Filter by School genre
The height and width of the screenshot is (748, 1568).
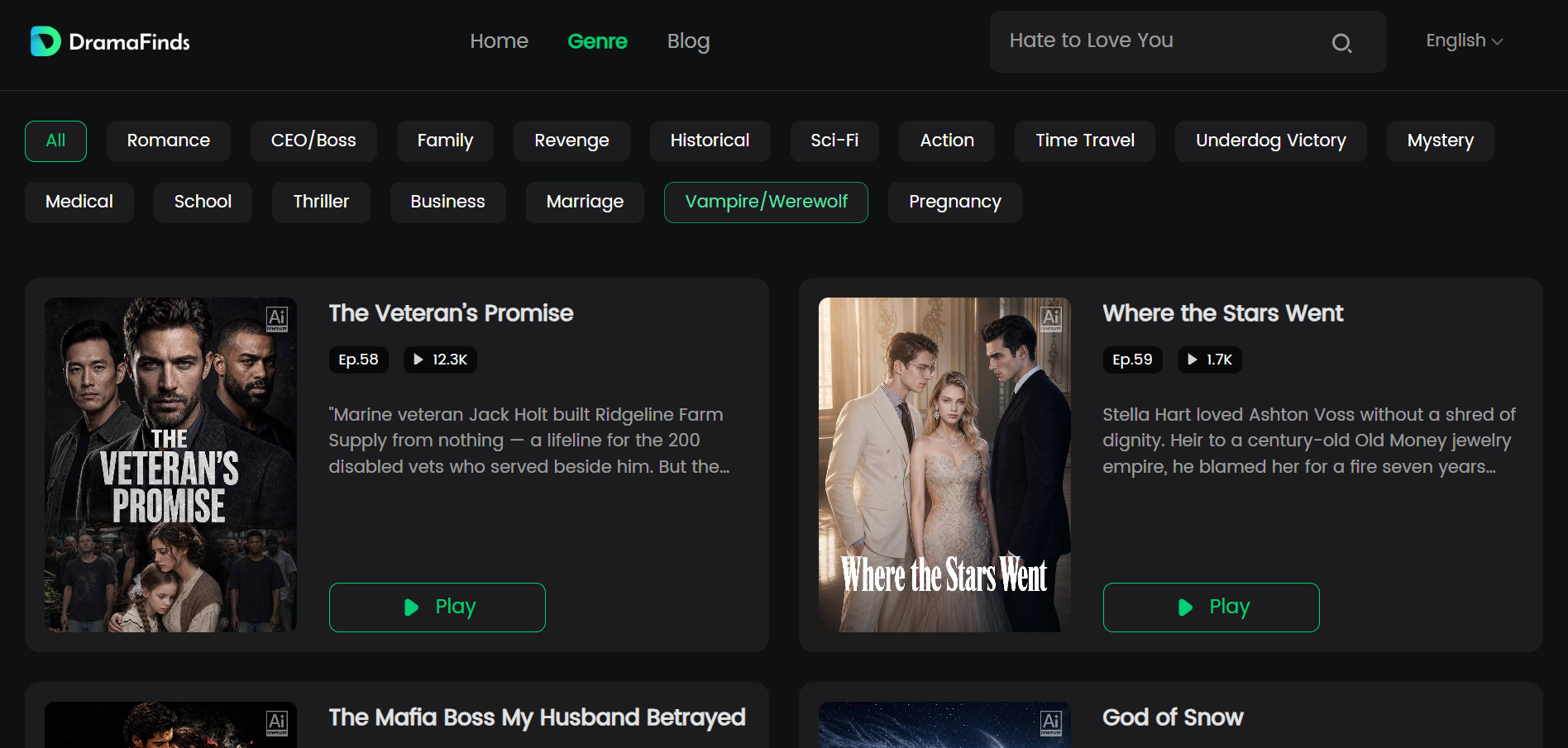pos(203,202)
